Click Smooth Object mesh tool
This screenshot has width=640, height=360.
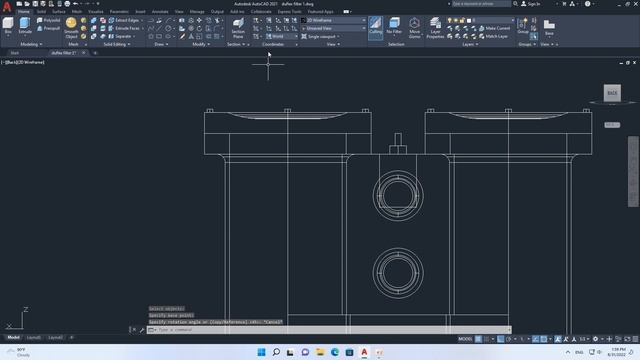pos(71,28)
